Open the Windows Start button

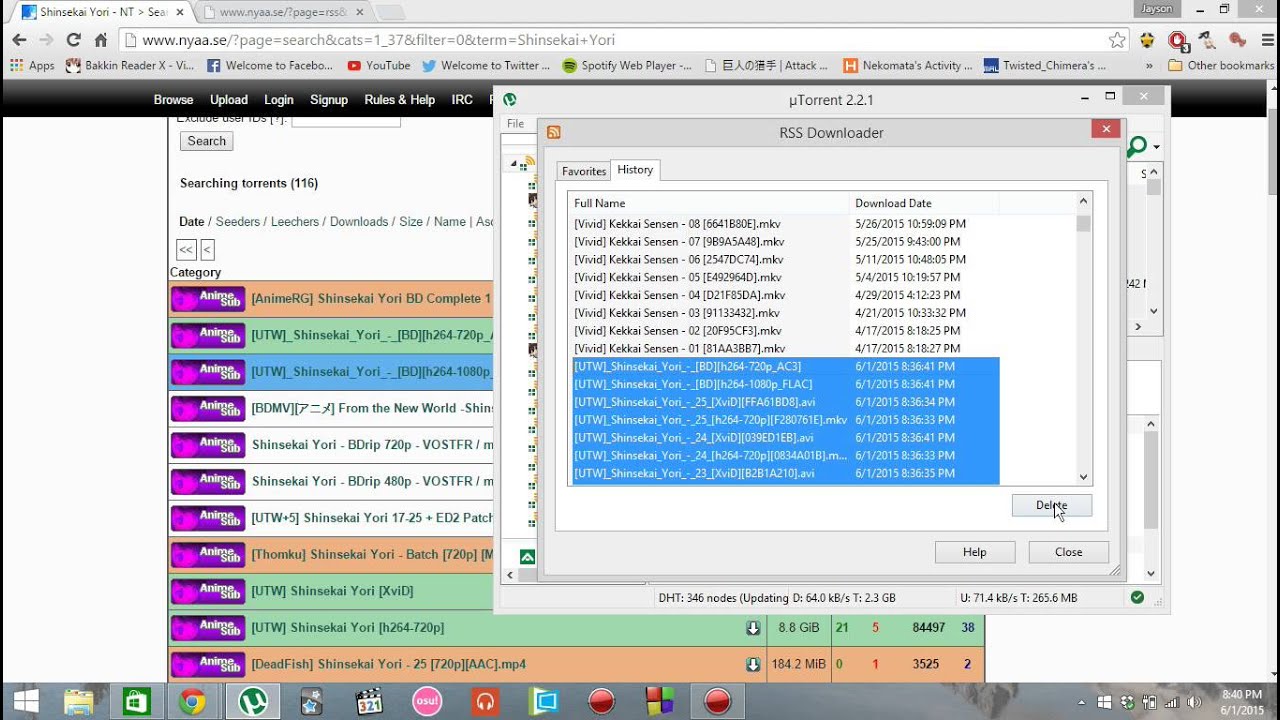tap(26, 702)
